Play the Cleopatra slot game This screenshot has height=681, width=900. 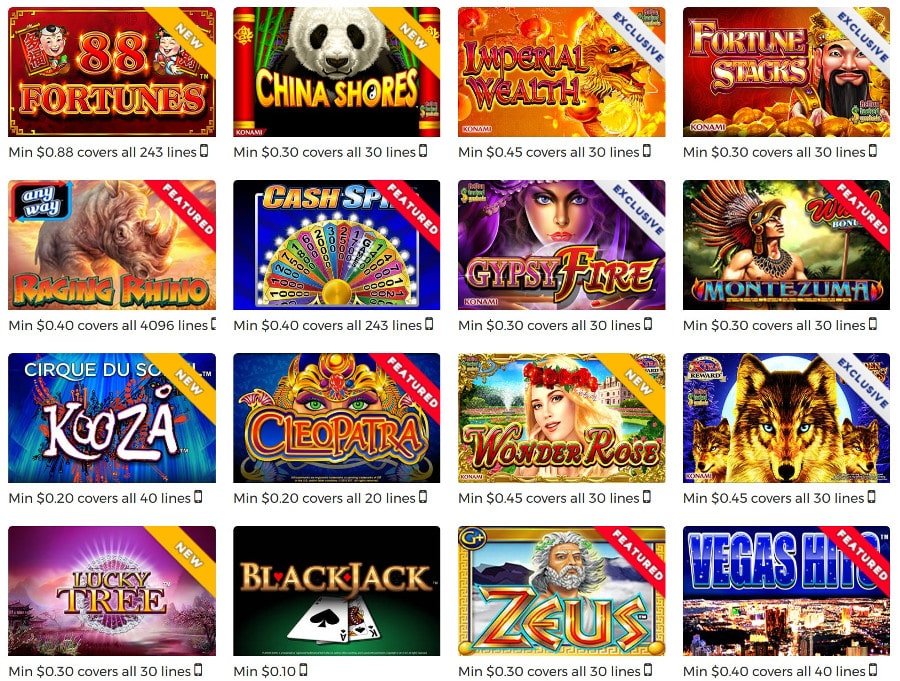point(336,418)
